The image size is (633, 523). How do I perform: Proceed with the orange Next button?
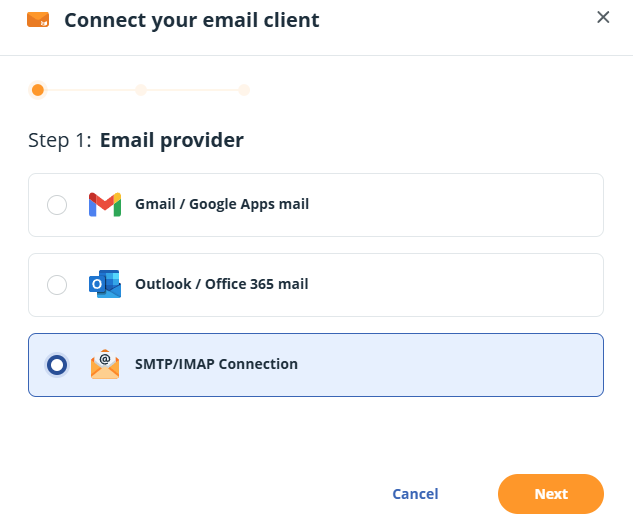click(551, 494)
